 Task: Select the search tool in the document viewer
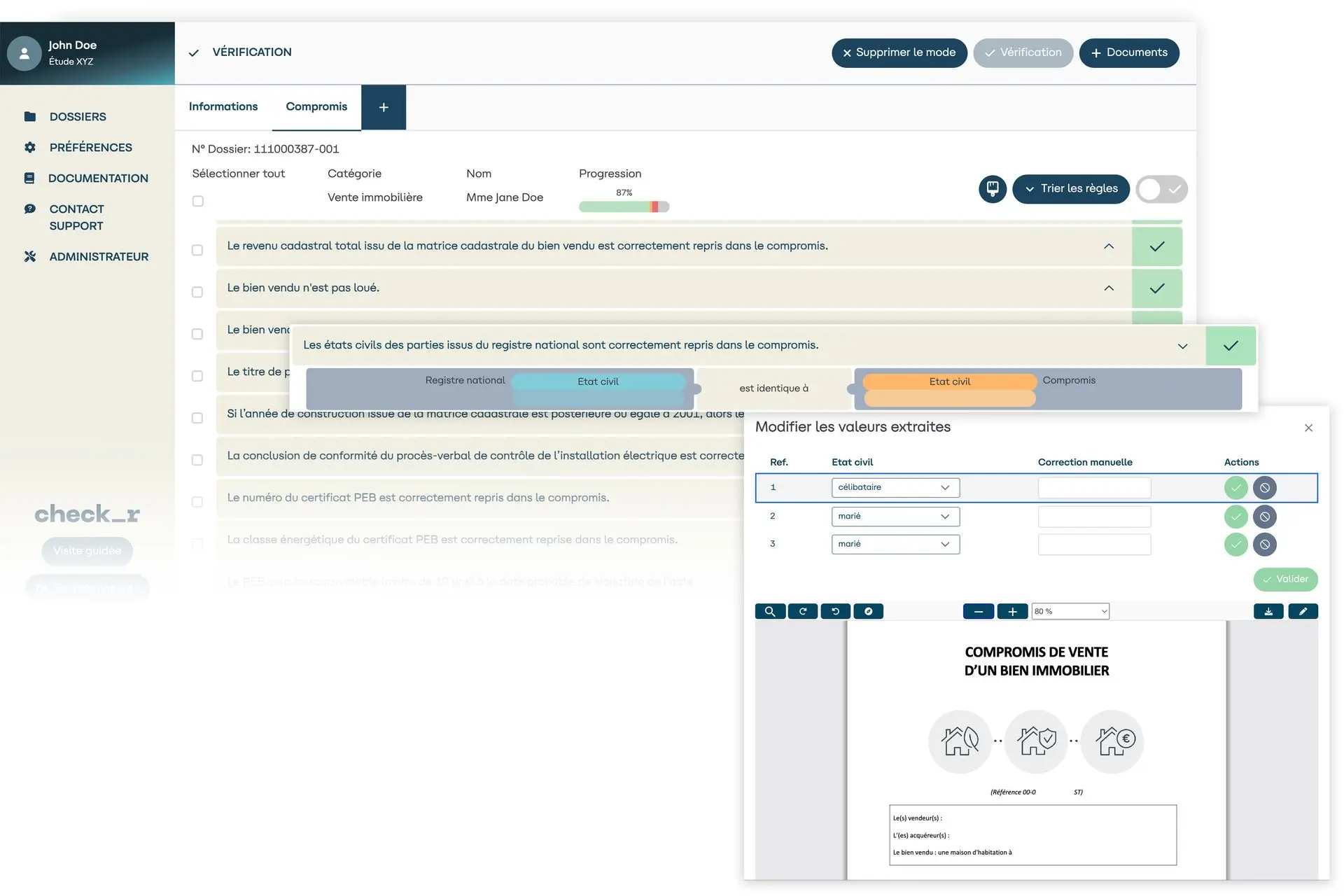[x=770, y=611]
